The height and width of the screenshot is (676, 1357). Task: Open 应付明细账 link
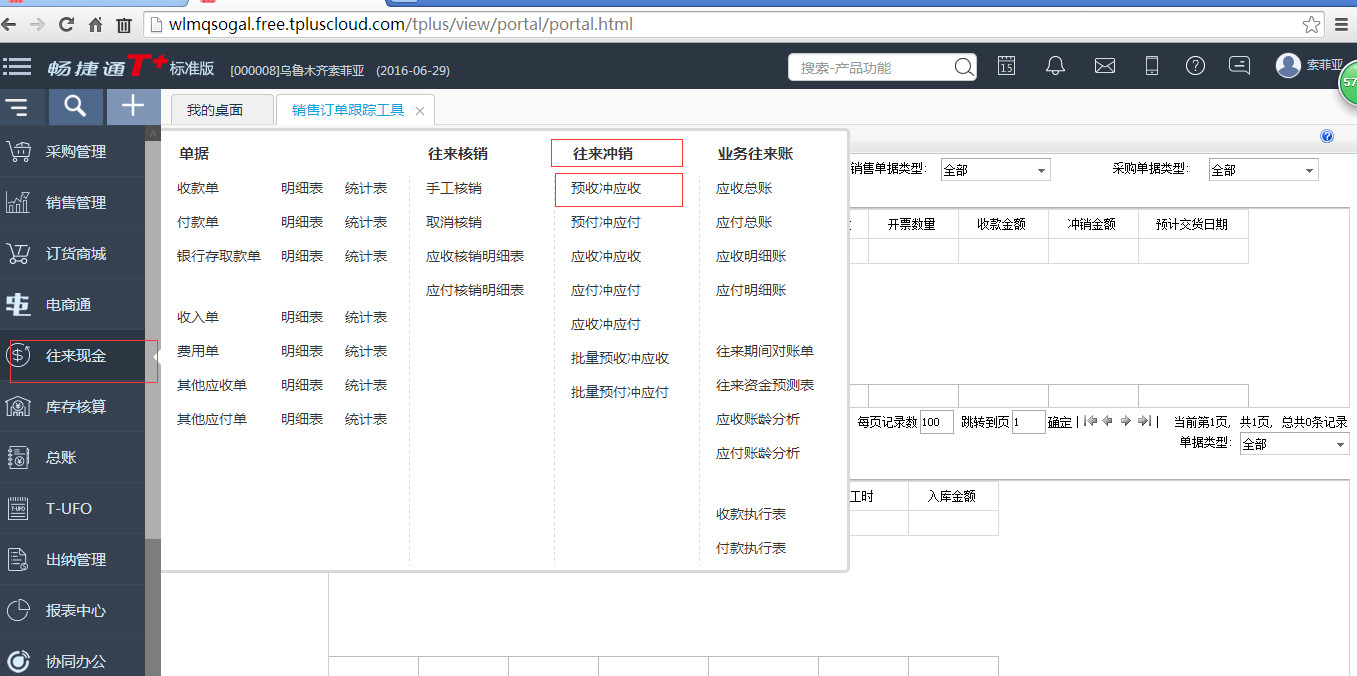tap(751, 290)
